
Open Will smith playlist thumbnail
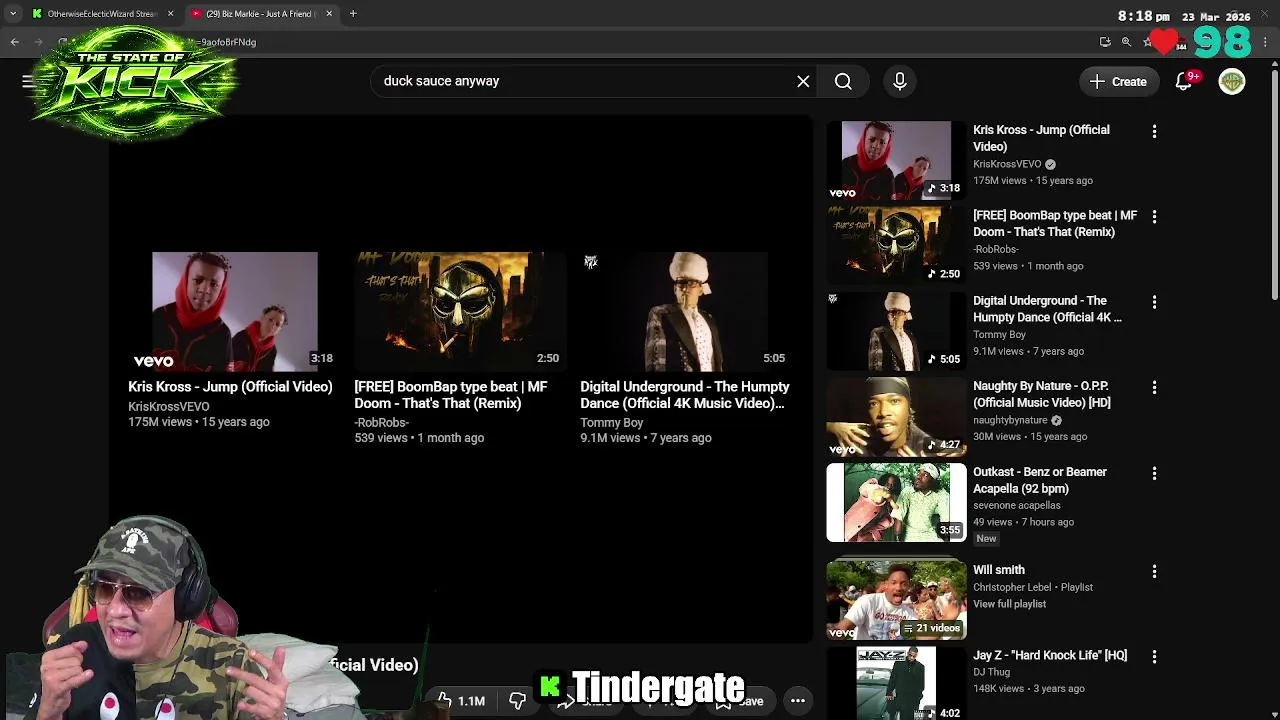tap(896, 600)
